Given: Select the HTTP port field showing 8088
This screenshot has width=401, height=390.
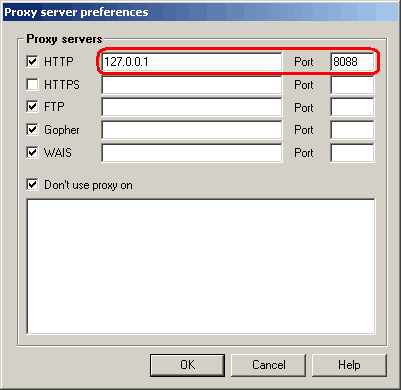Looking at the screenshot, I should (352, 62).
